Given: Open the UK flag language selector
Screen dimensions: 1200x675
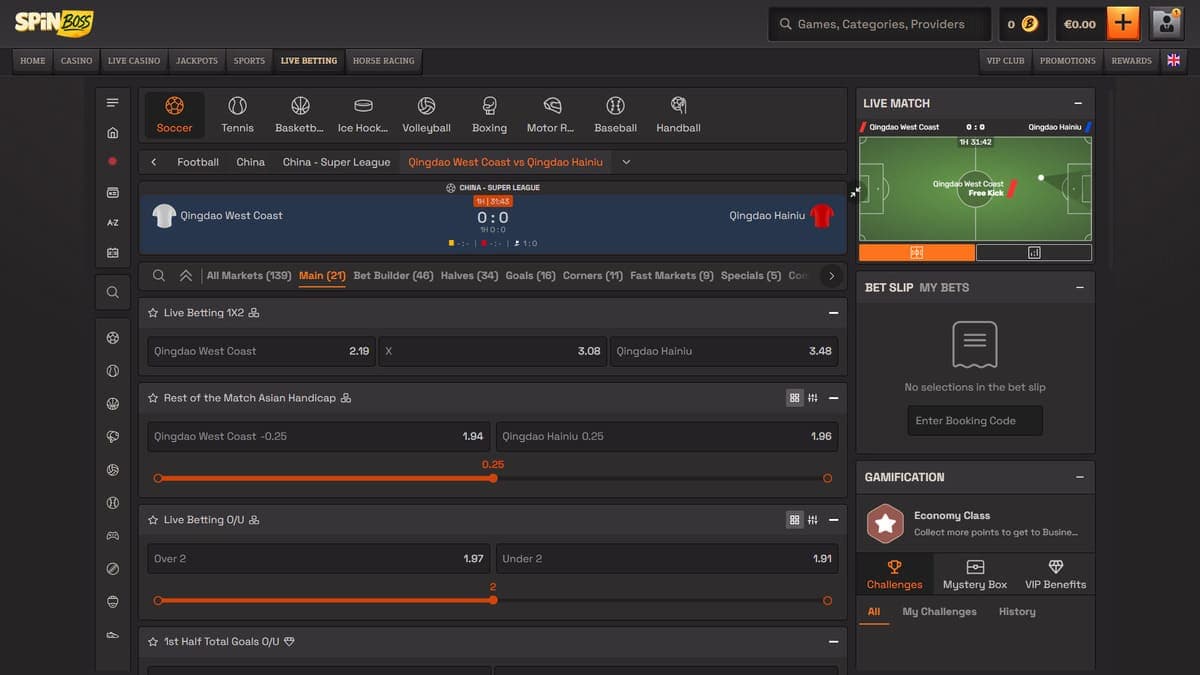Looking at the screenshot, I should [x=1173, y=60].
